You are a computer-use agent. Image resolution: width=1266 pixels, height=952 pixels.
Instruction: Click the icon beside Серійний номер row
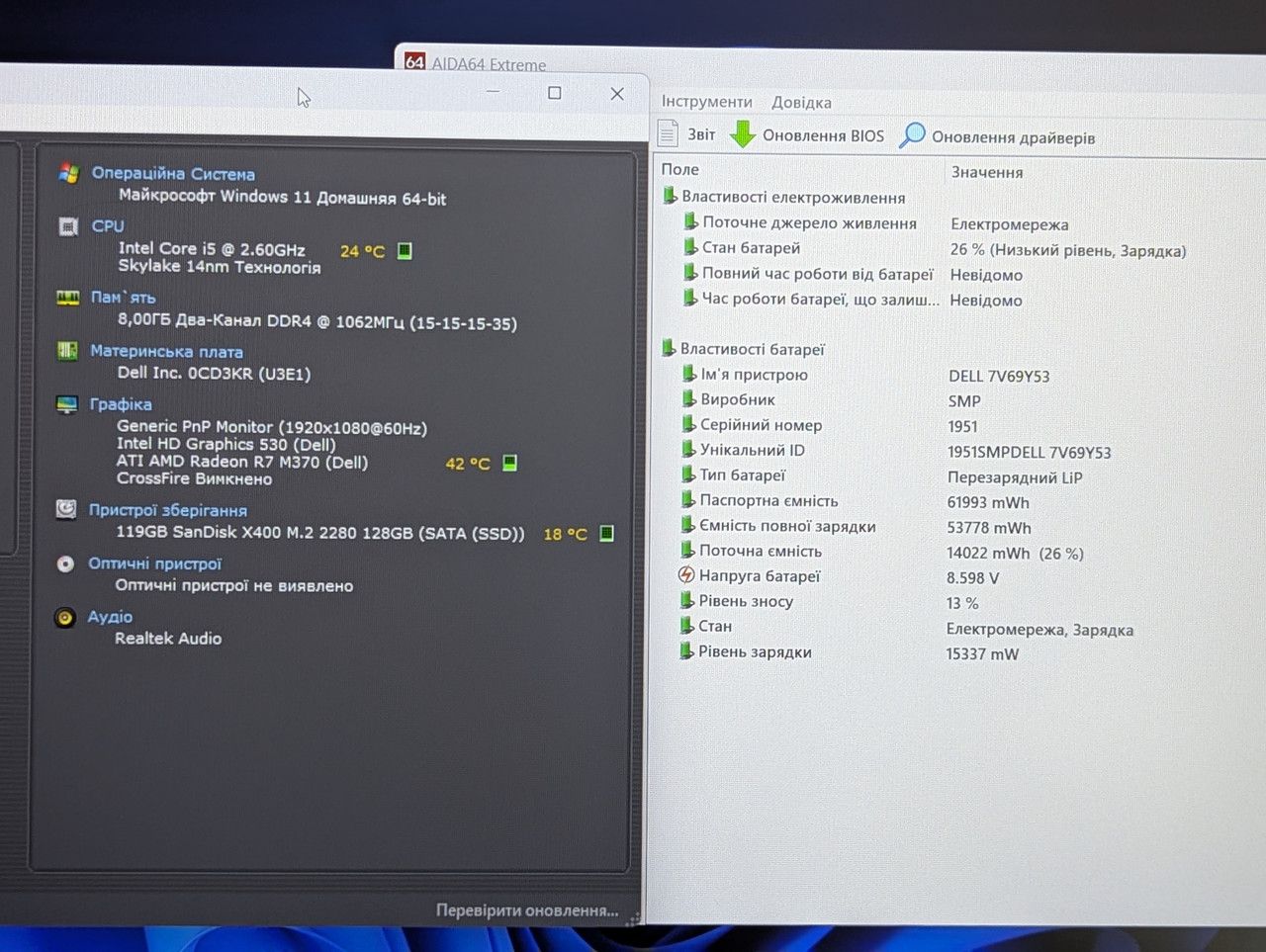pos(689,424)
